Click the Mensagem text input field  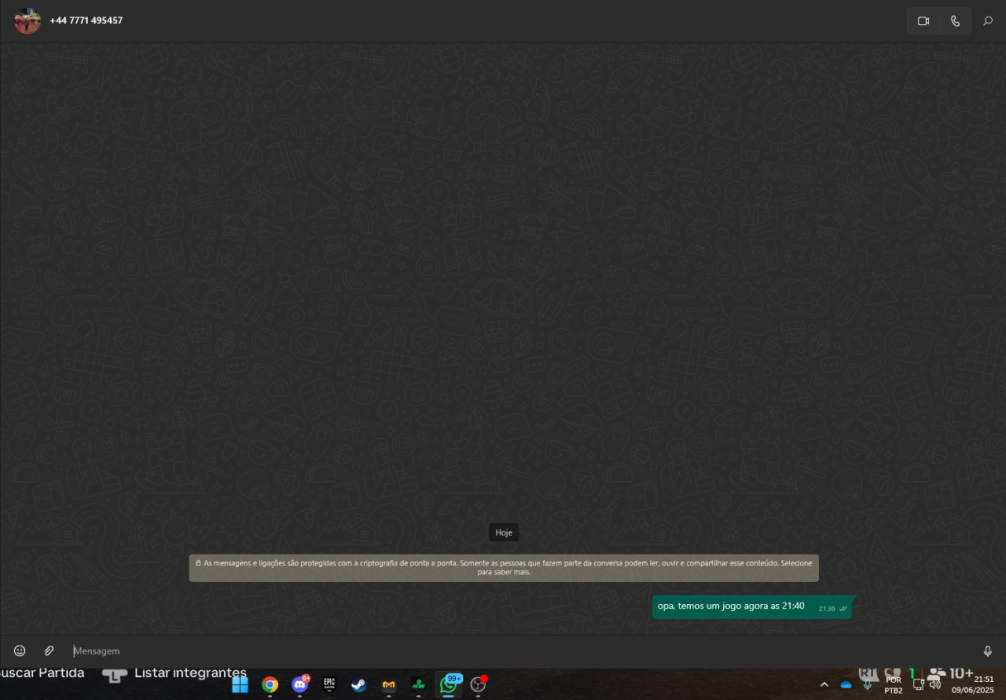[500, 651]
